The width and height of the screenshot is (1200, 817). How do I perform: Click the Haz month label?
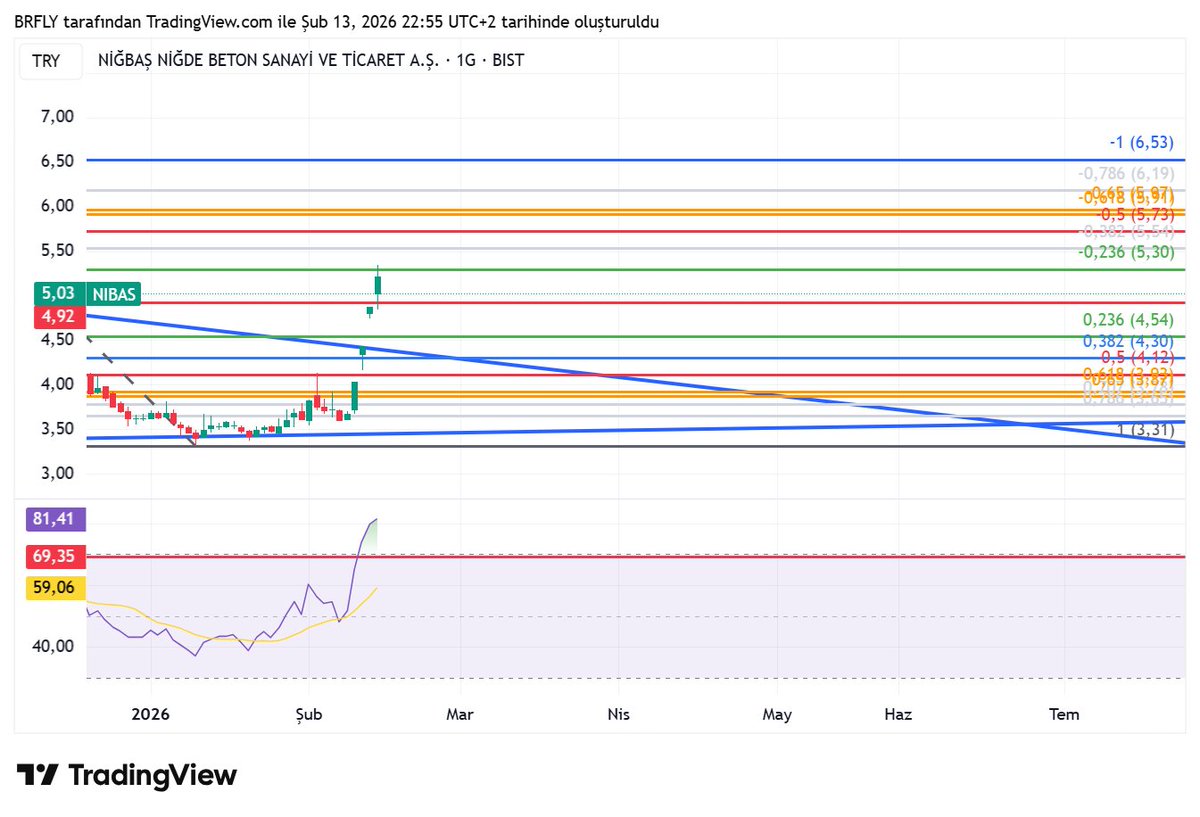[x=898, y=714]
